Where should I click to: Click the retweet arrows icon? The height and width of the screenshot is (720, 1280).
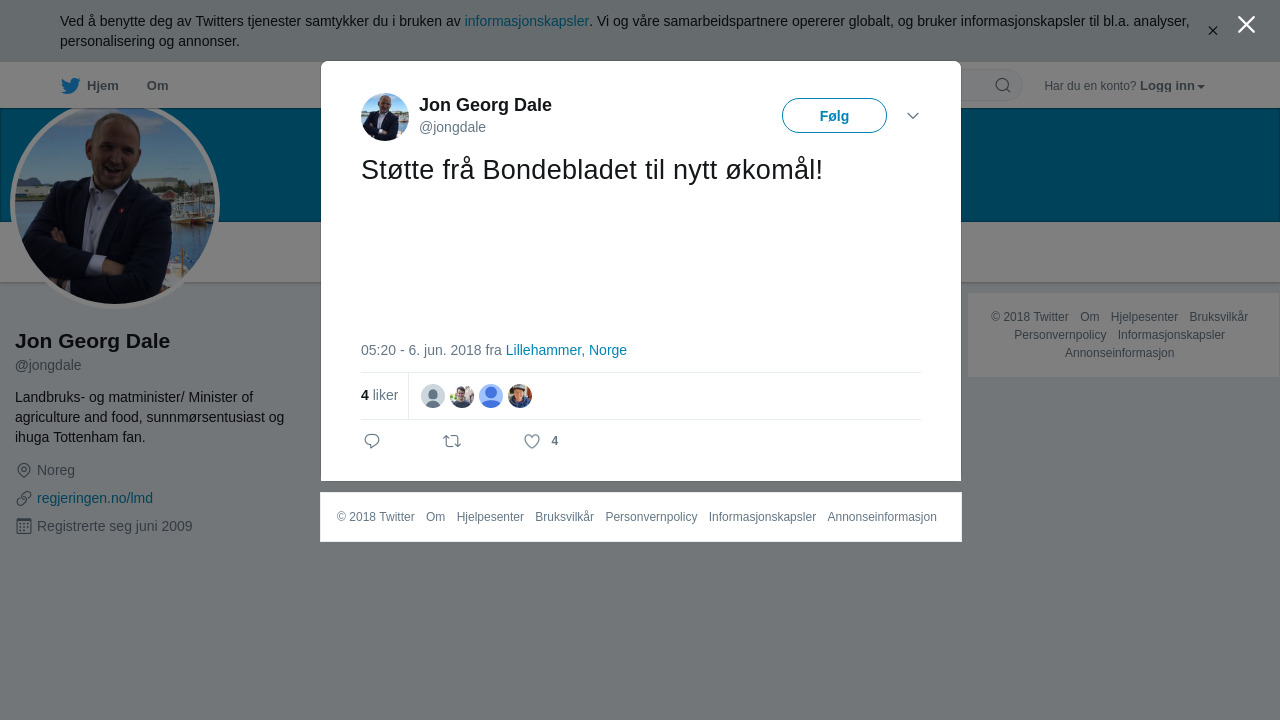tap(452, 441)
